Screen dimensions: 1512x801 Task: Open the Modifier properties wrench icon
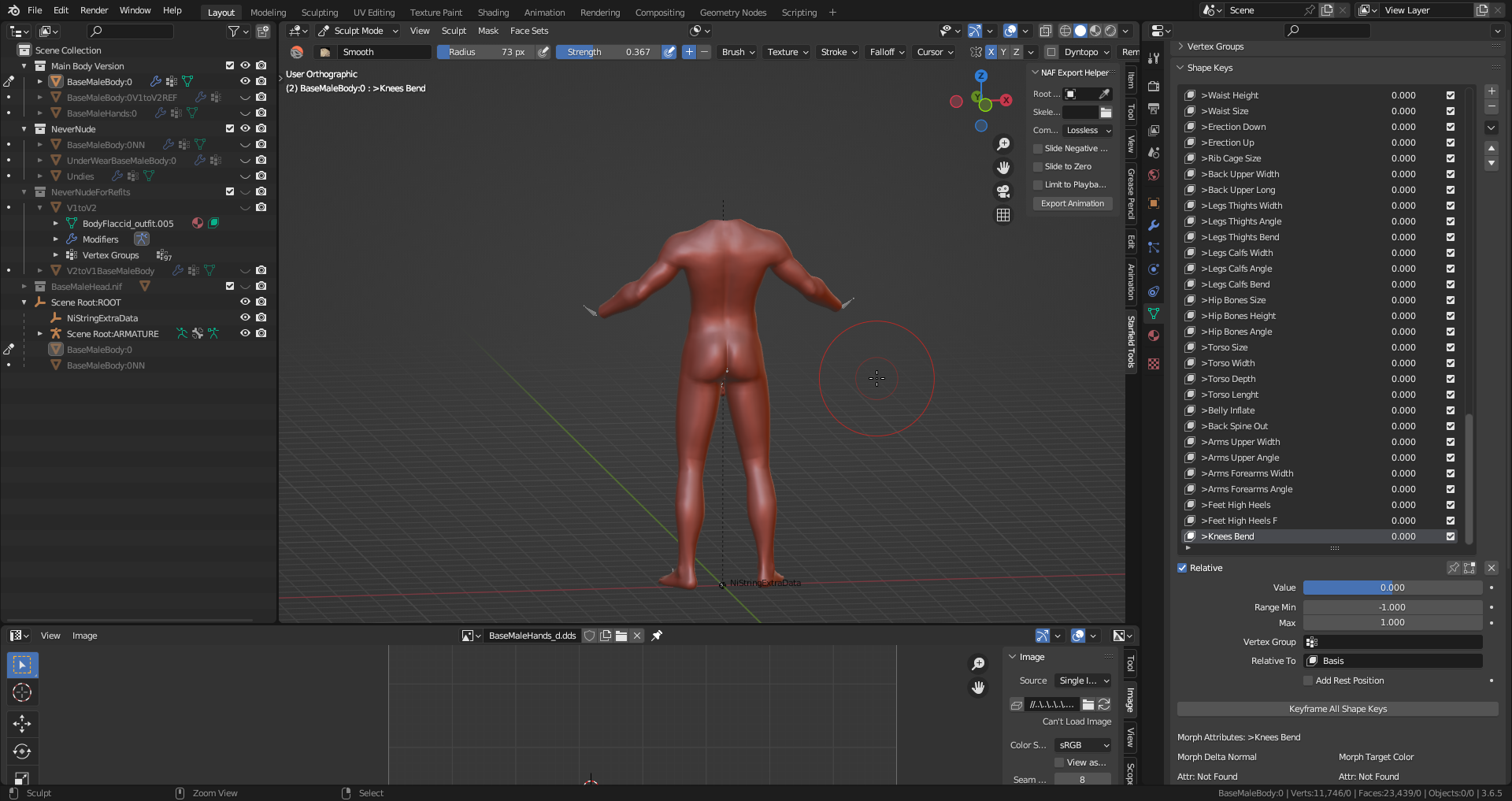point(1154,225)
